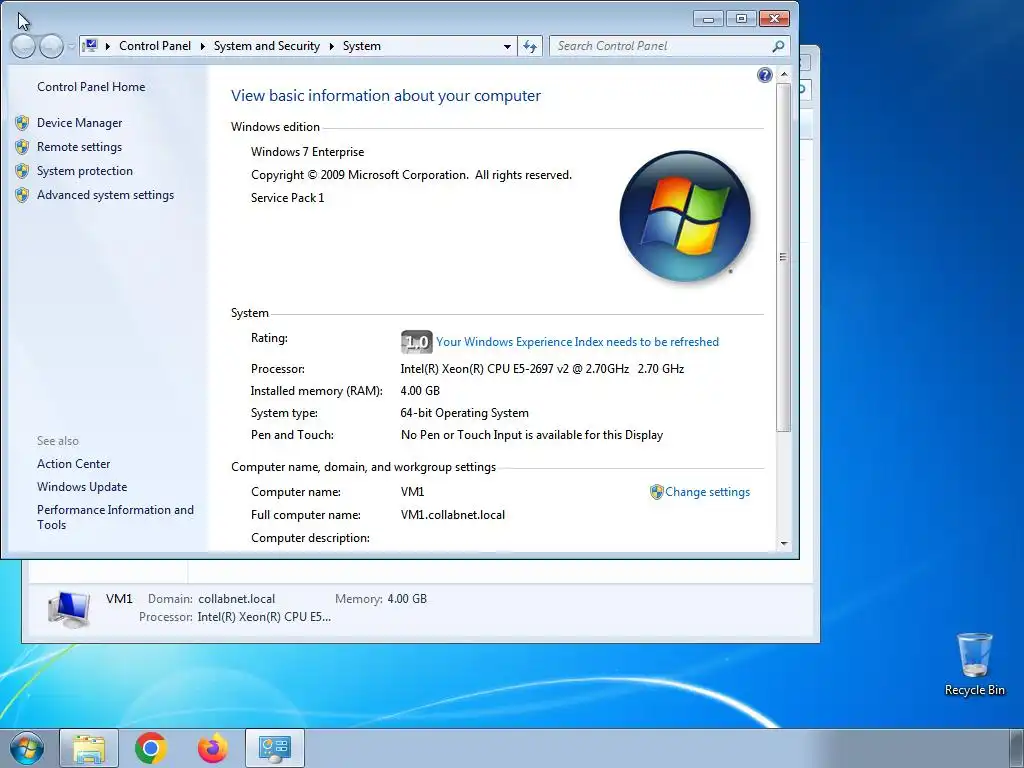This screenshot has width=1024, height=768.
Task: Click the search magnifier icon in Search Control Panel
Action: point(778,46)
